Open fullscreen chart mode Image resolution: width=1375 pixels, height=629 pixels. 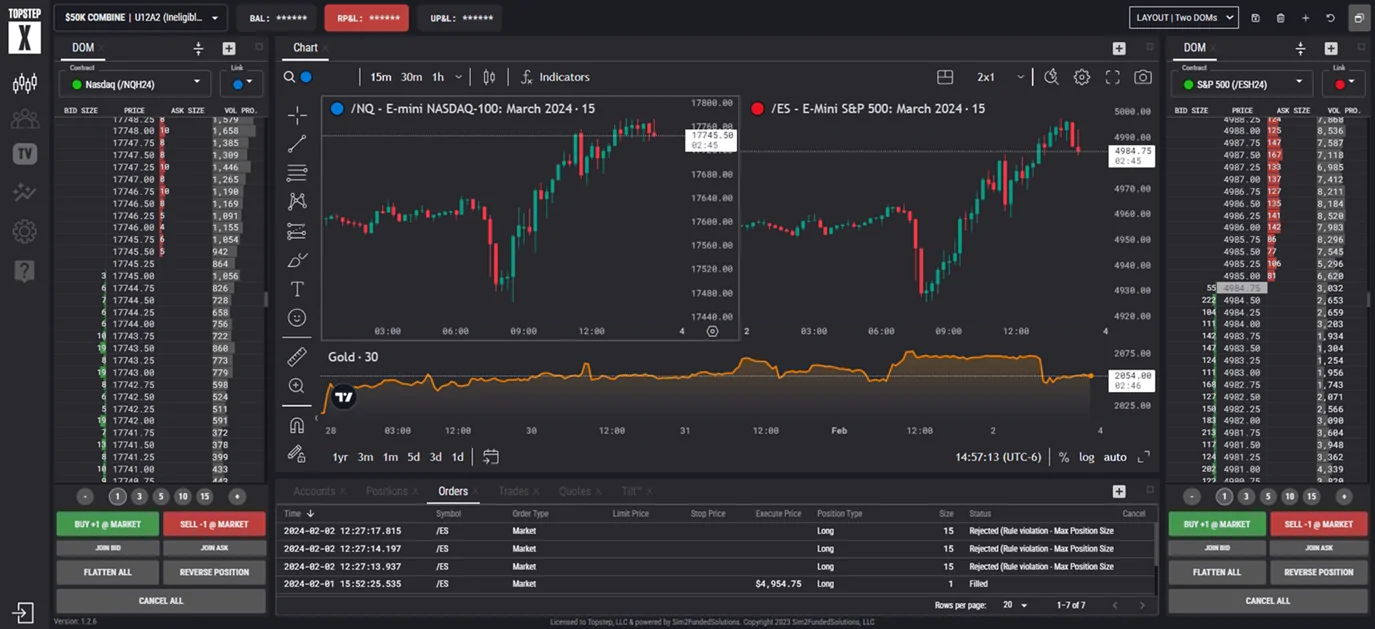[x=1112, y=77]
